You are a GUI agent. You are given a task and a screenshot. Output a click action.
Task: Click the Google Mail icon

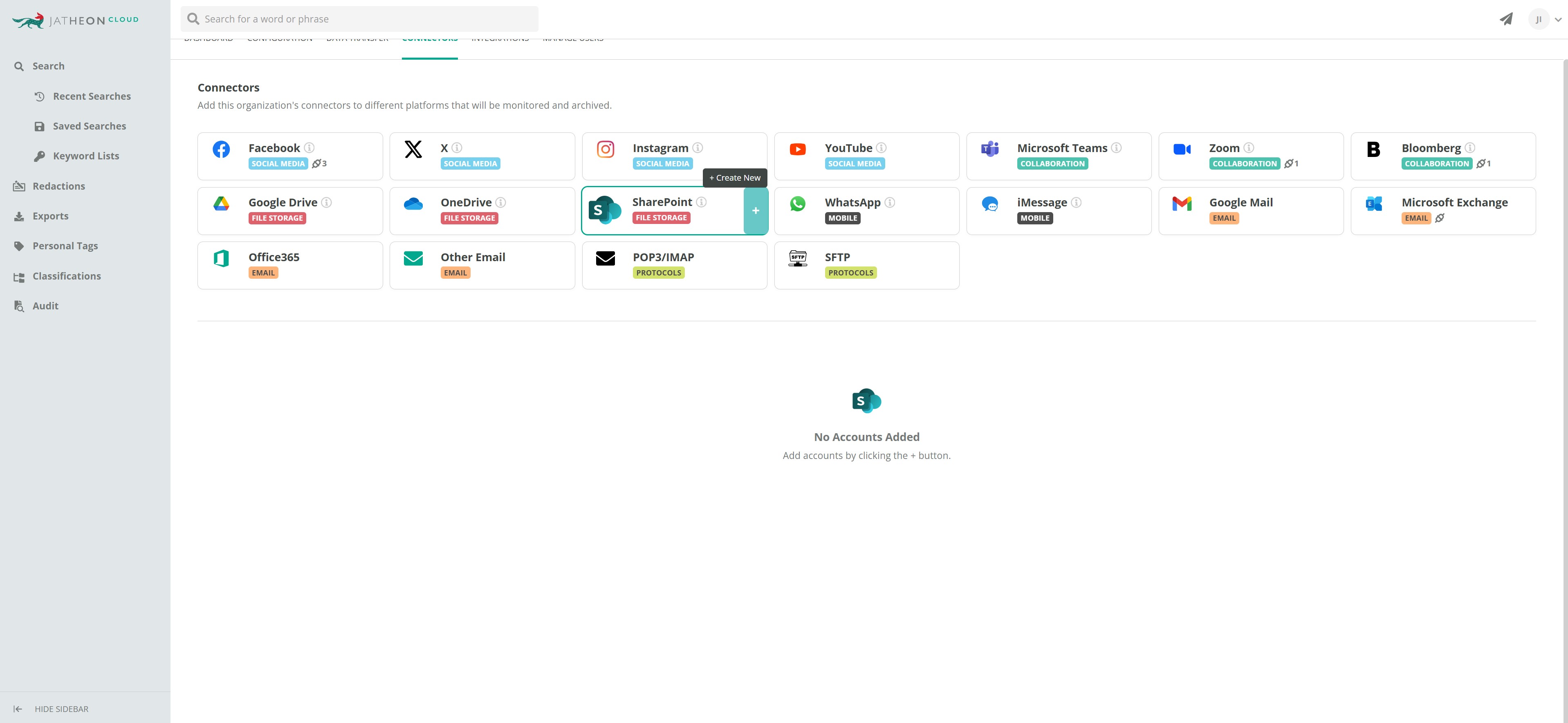point(1182,204)
